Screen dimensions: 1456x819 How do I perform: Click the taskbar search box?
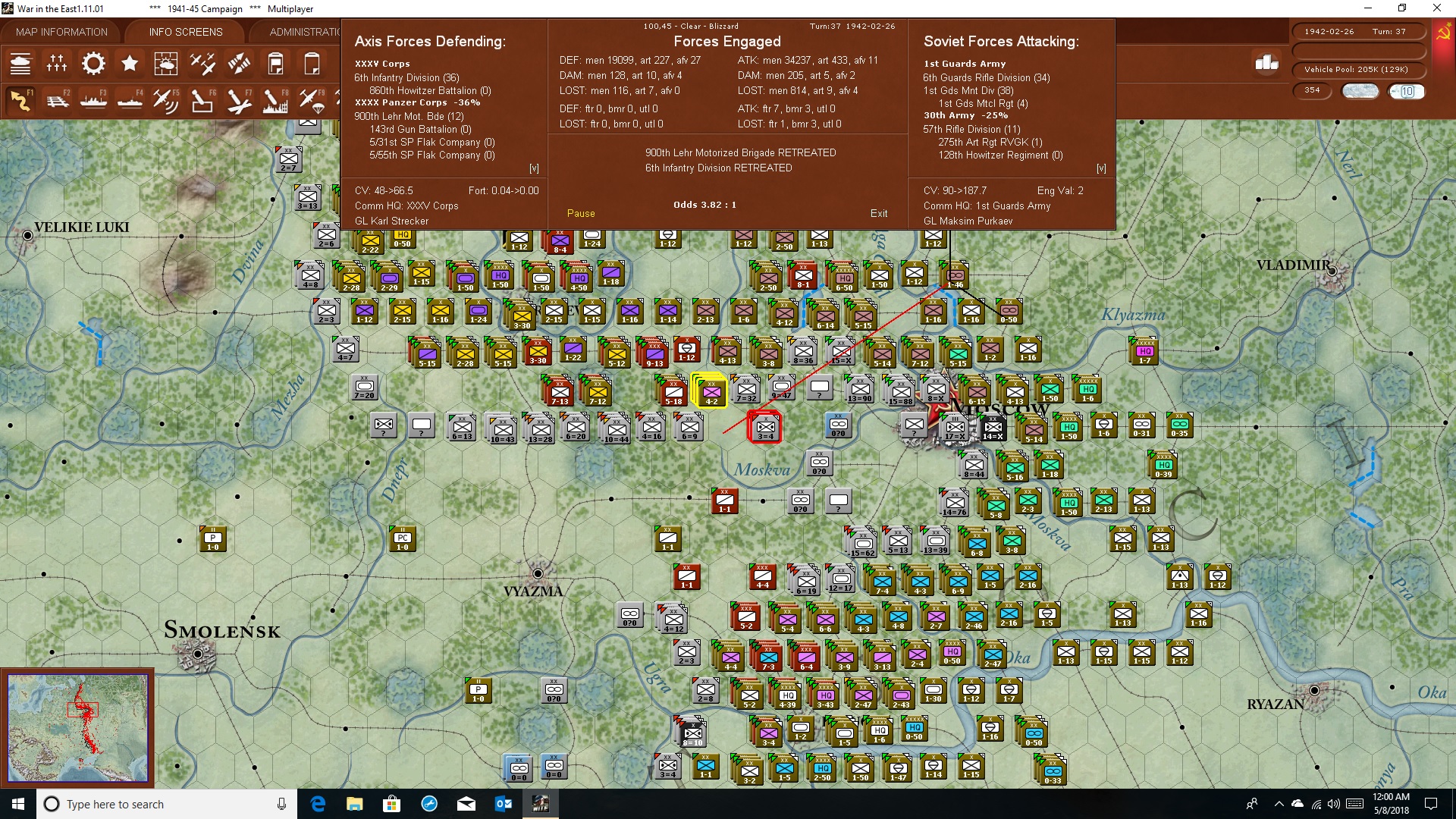(x=167, y=804)
